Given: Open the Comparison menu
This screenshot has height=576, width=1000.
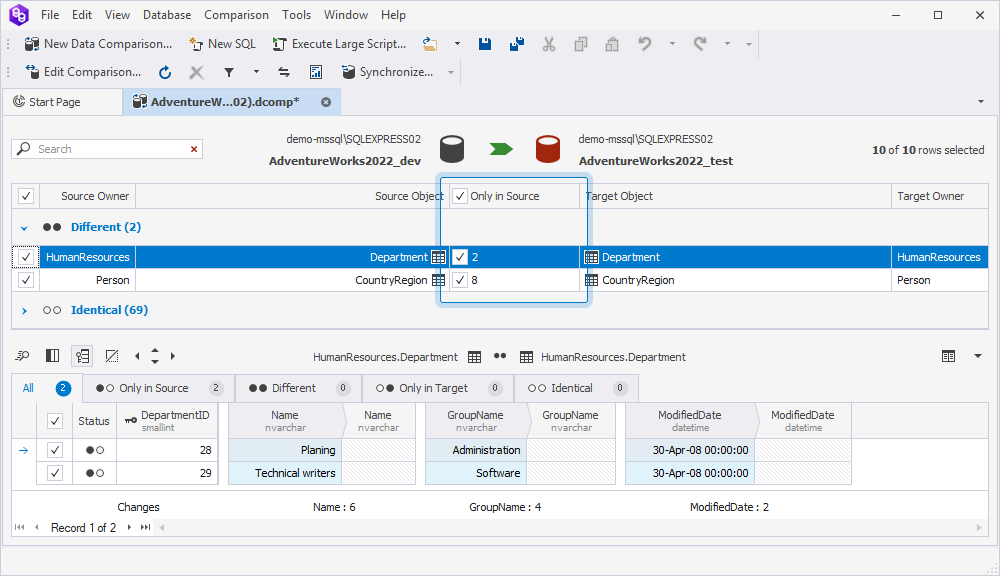Looking at the screenshot, I should point(236,15).
